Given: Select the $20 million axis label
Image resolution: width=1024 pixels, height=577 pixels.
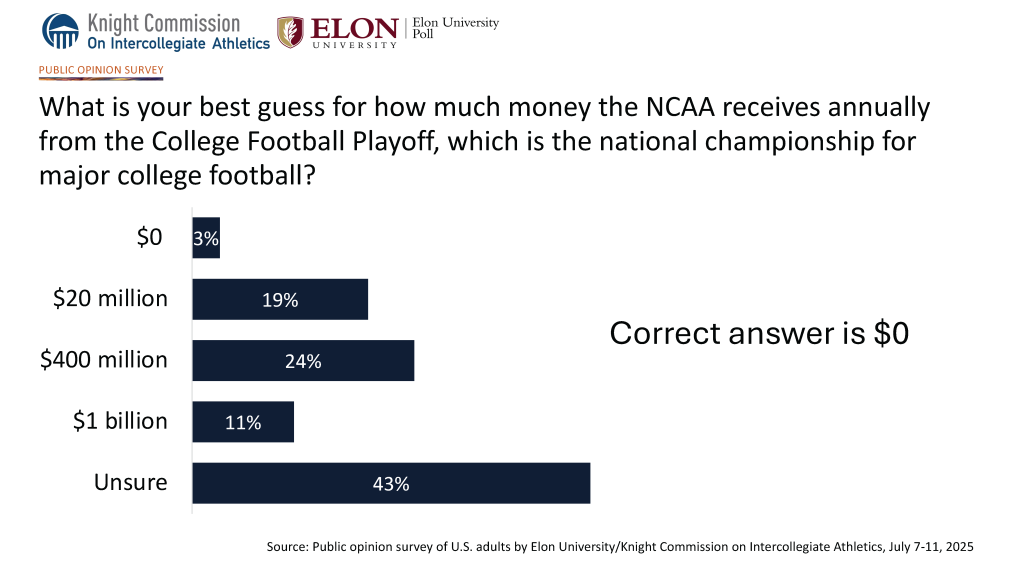Looking at the screenshot, I should pyautogui.click(x=110, y=298).
